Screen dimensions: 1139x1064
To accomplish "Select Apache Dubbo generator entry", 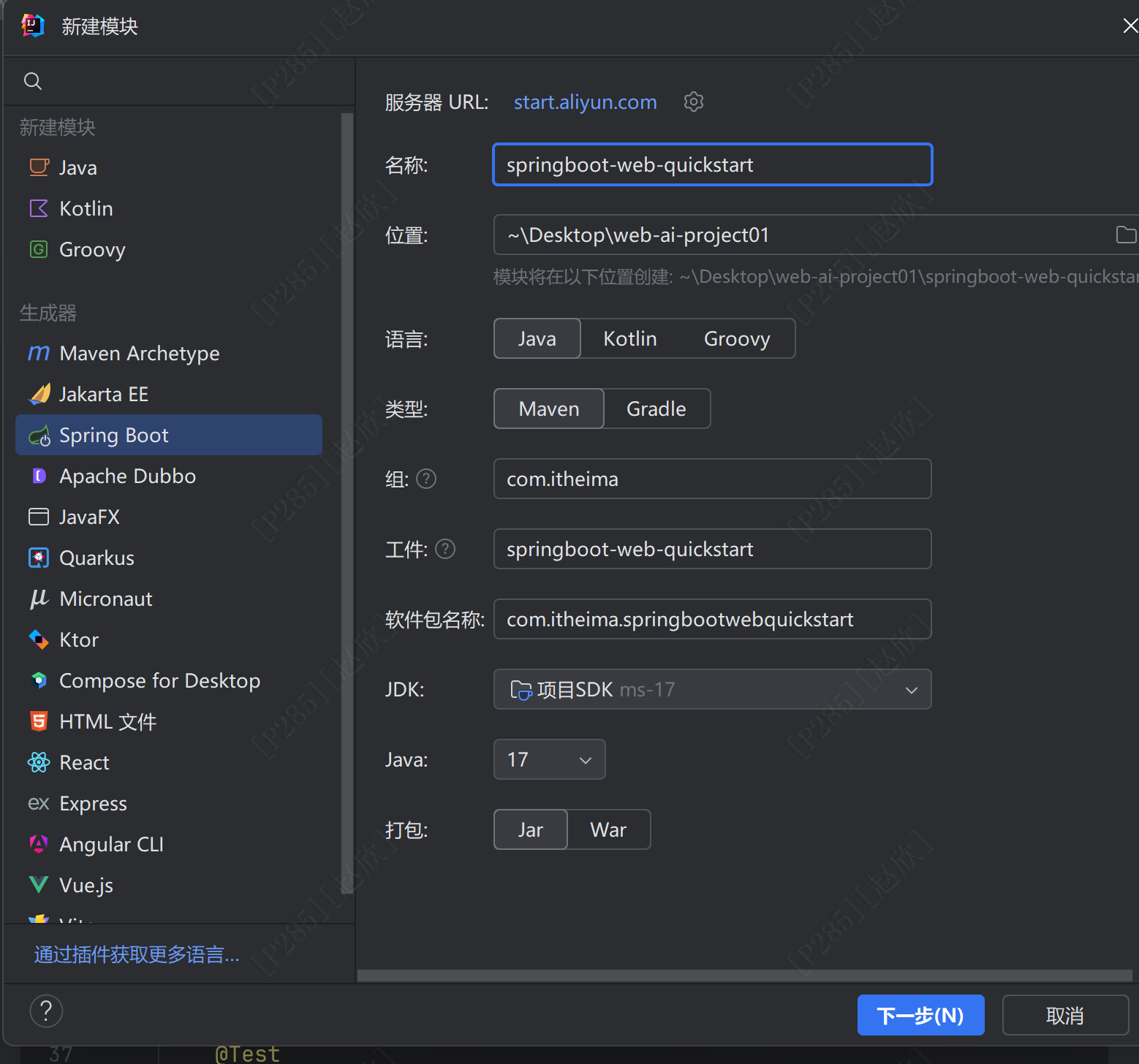I will 169,476.
